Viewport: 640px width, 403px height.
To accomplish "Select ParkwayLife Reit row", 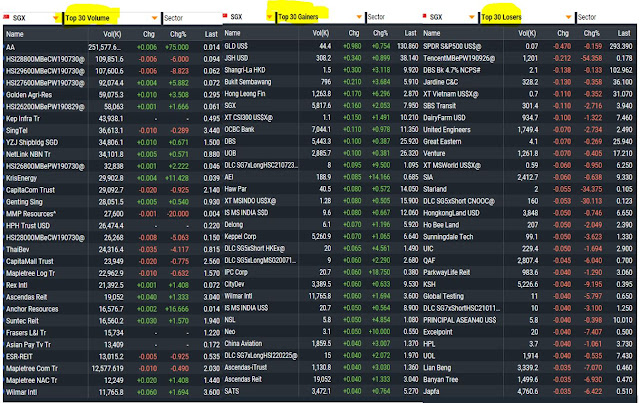I will click(529, 272).
